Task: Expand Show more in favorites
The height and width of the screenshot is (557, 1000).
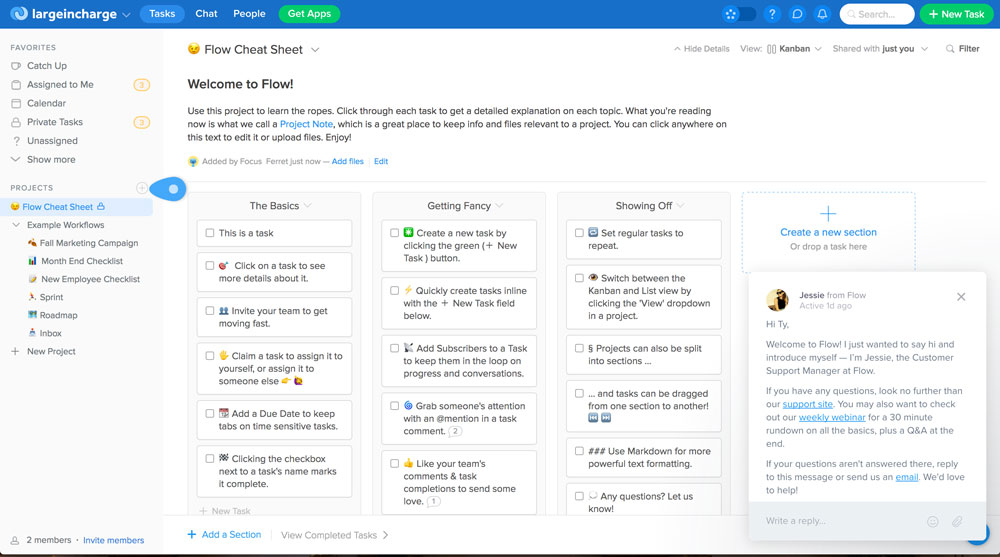Action: pos(51,160)
